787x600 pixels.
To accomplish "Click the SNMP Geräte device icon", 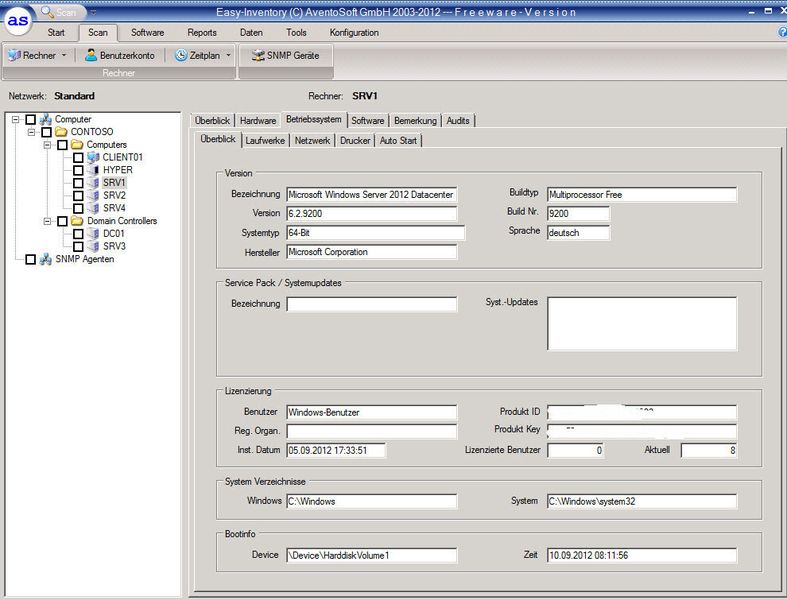I will pos(258,55).
